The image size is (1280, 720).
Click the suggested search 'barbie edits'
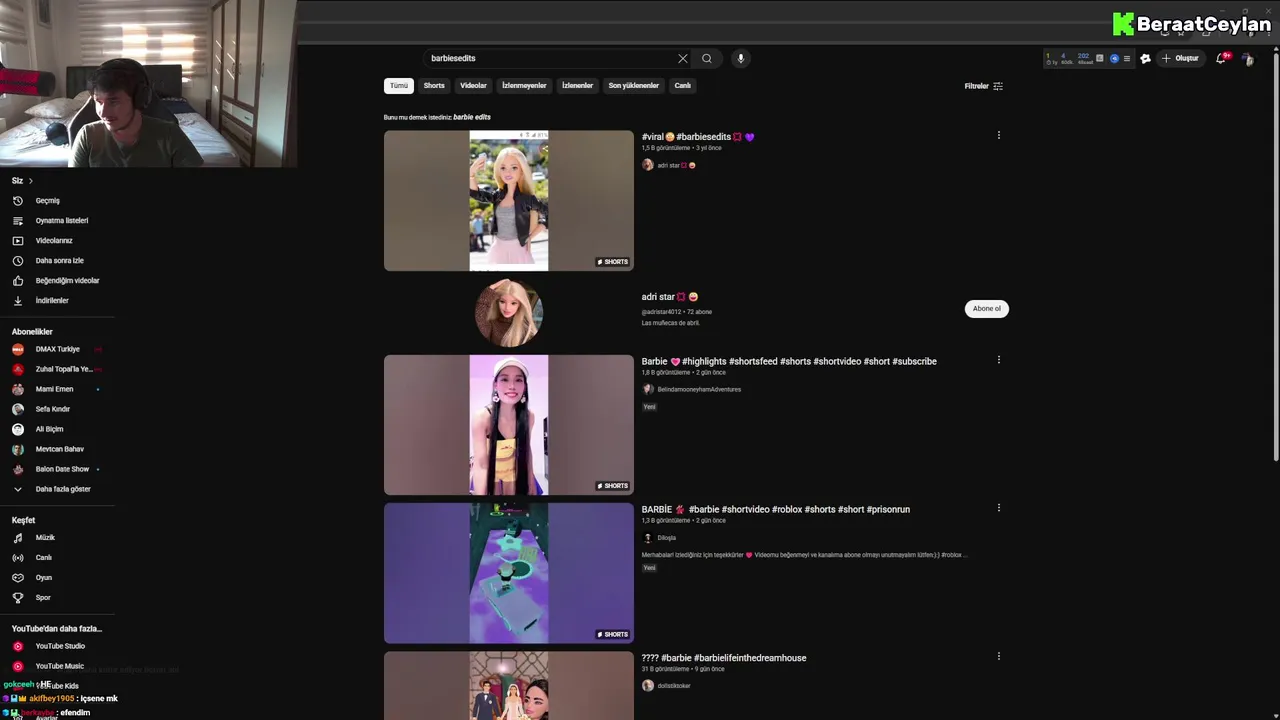tap(472, 117)
